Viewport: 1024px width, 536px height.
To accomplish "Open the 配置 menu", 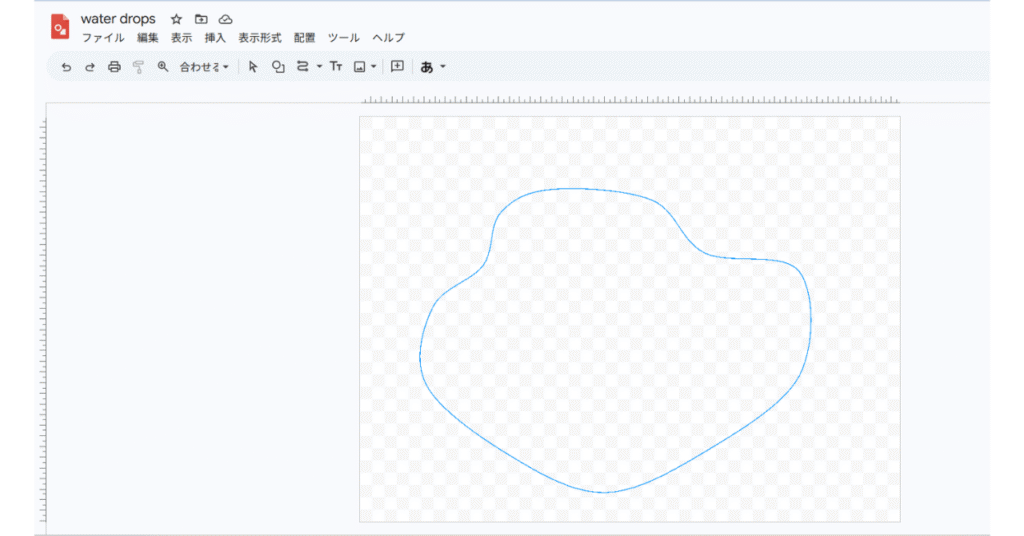I will click(304, 38).
